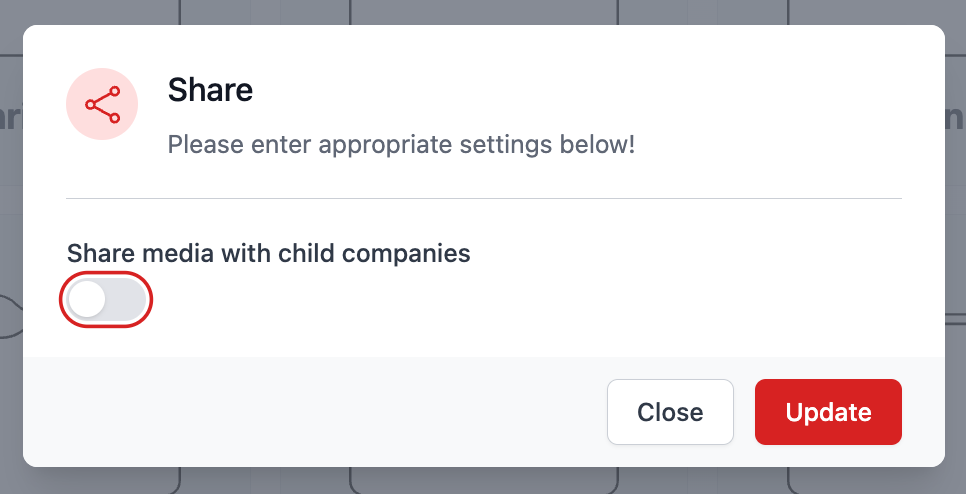Click the 'Please enter appropriate settings' text
The height and width of the screenshot is (494, 966).
(x=401, y=145)
